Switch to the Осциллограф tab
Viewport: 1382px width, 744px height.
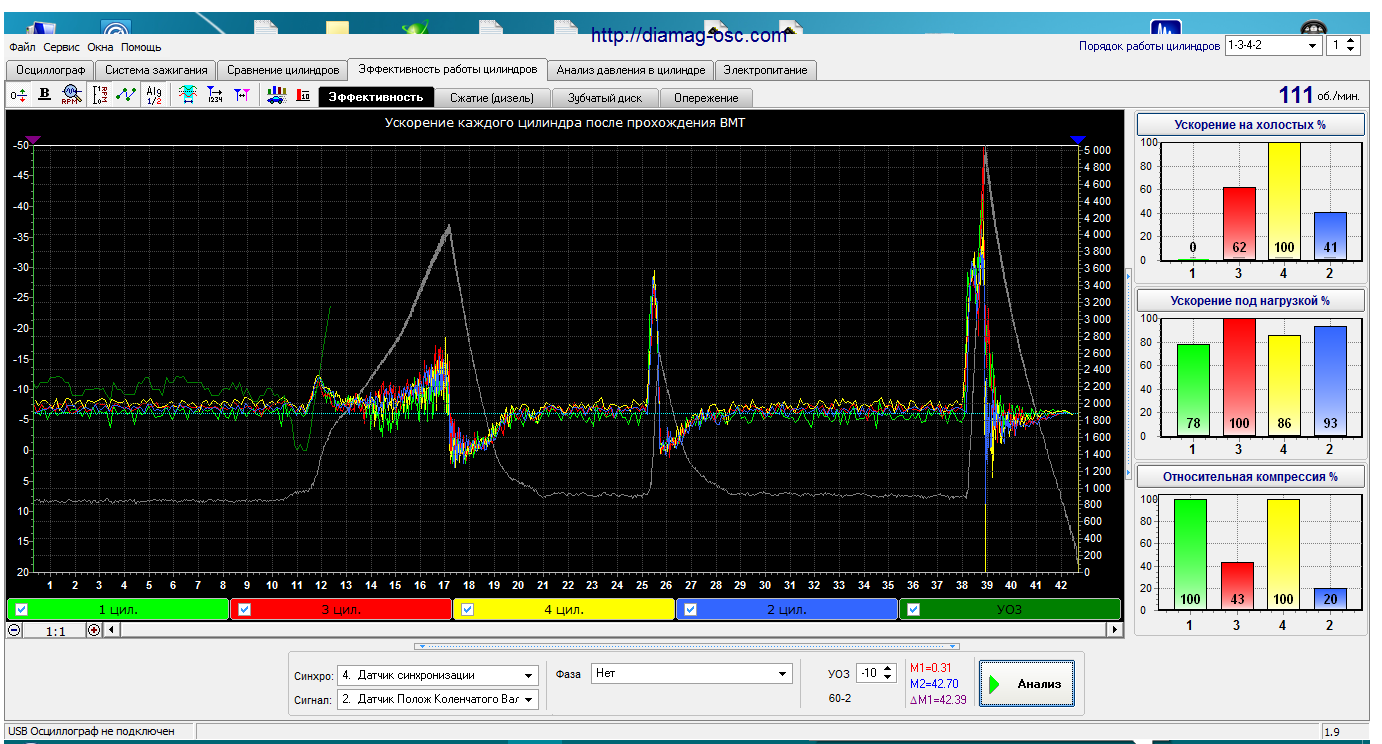[x=50, y=70]
